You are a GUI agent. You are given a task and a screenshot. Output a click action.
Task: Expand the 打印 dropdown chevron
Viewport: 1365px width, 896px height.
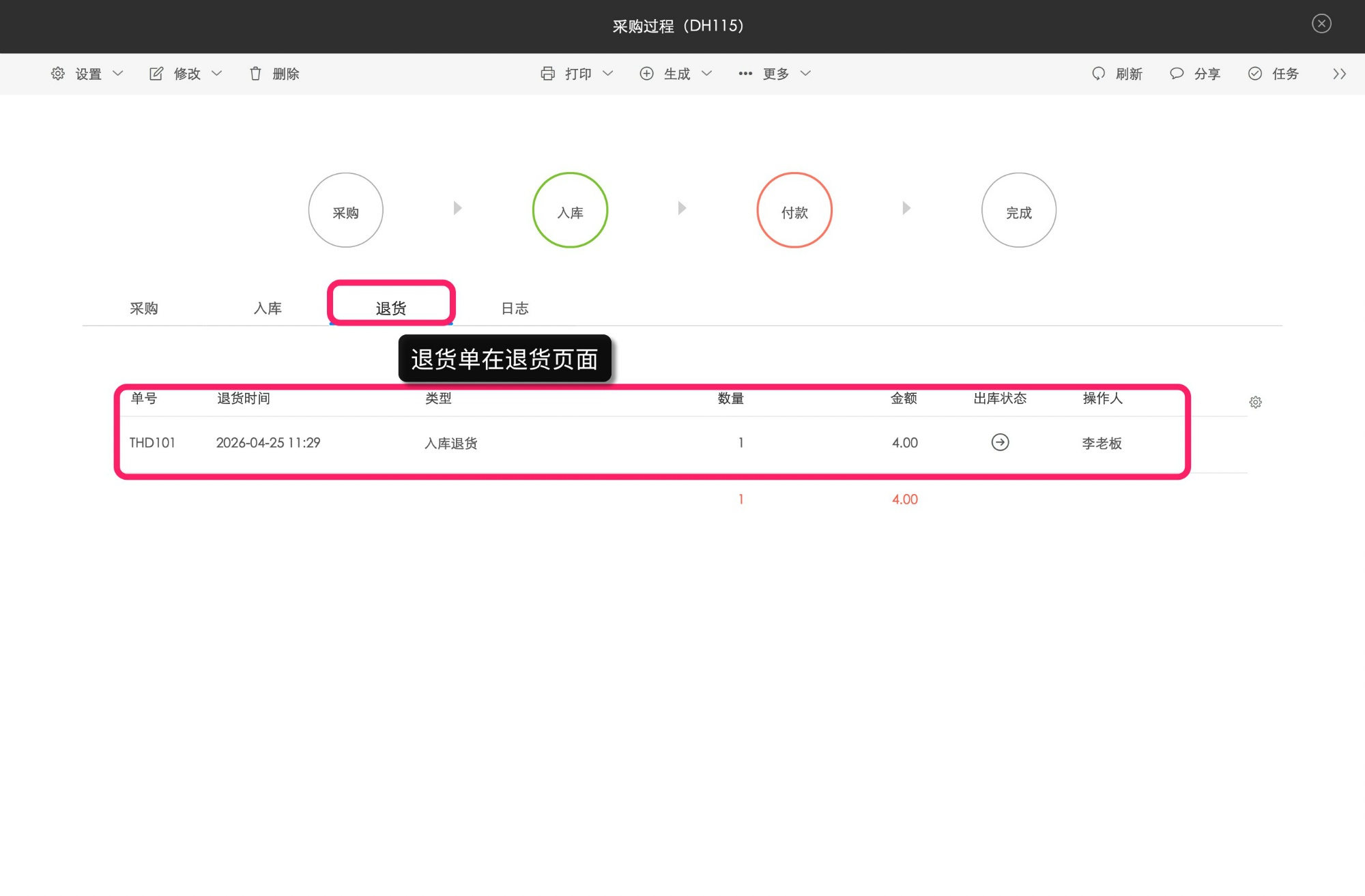click(608, 74)
